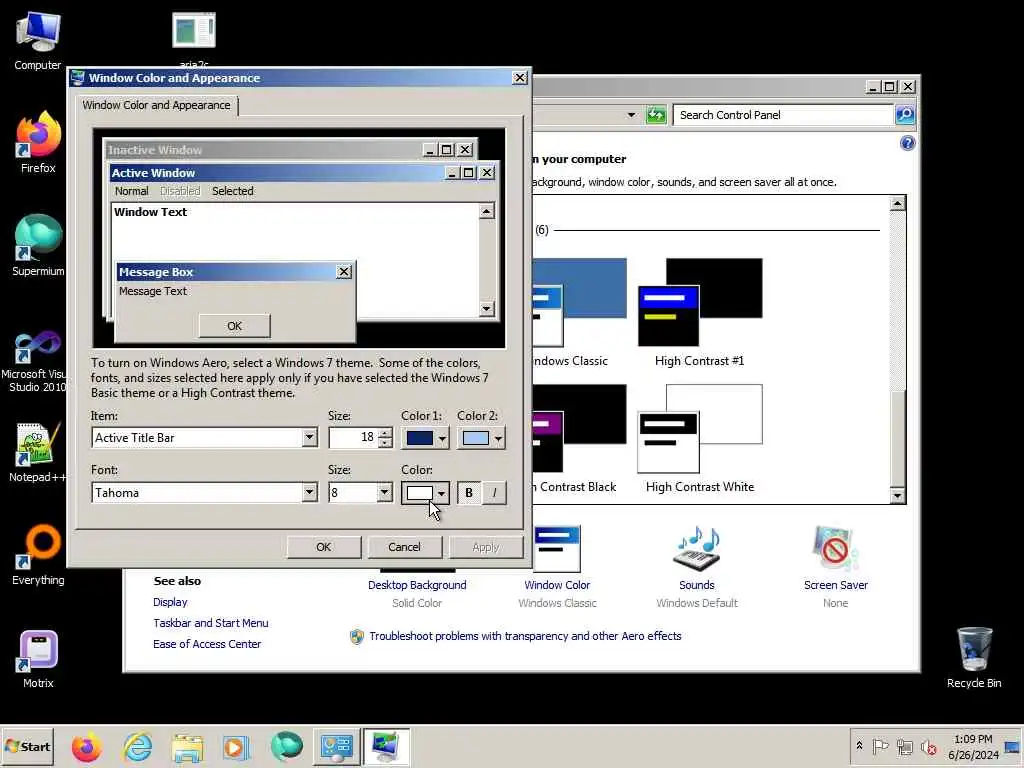The width and height of the screenshot is (1024, 768).
Task: Open Supermium from the taskbar
Action: point(287,747)
